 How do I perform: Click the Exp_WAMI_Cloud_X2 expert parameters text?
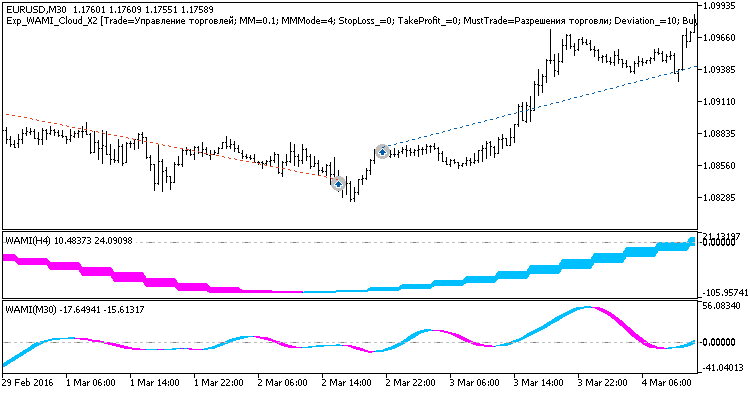click(x=351, y=21)
